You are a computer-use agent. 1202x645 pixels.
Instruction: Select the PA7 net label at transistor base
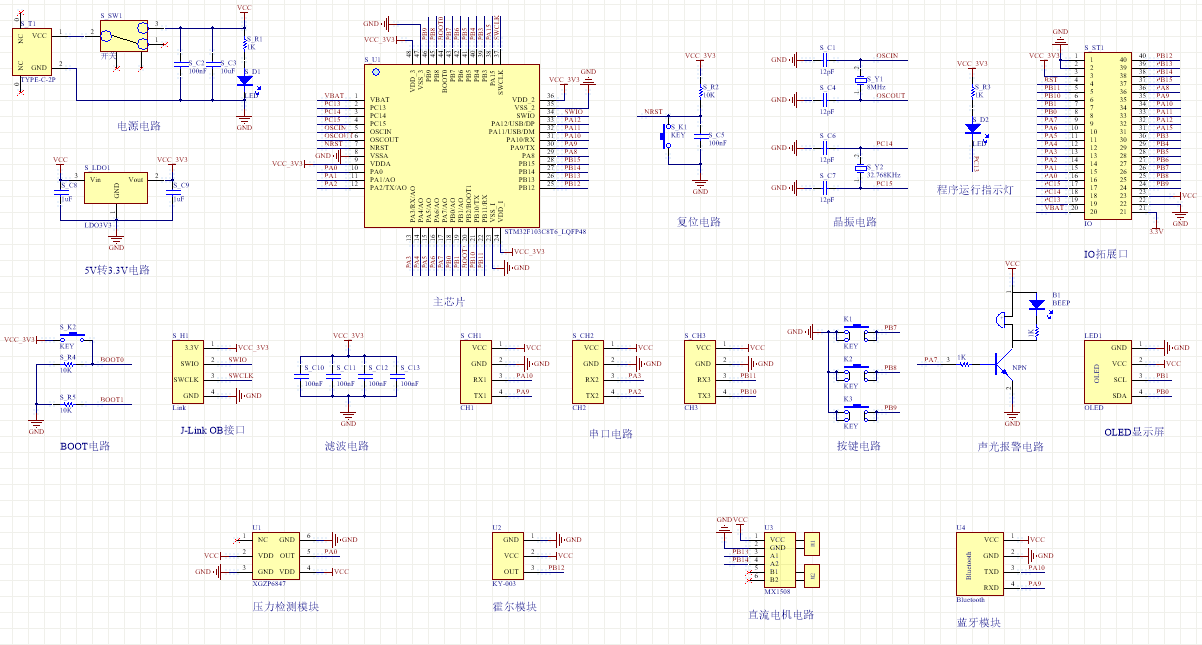click(x=930, y=359)
